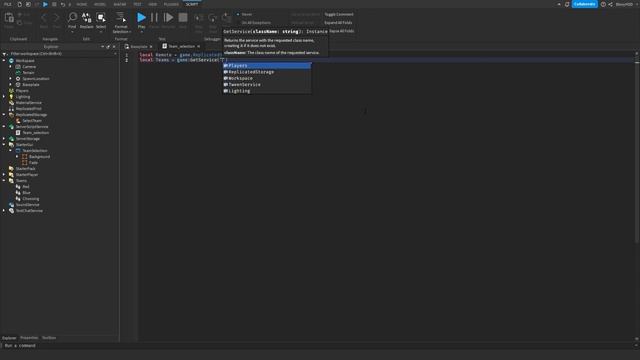Switch to the SCRIPT ribbon tab
Screen dimensions: 640x360
[x=192, y=4]
